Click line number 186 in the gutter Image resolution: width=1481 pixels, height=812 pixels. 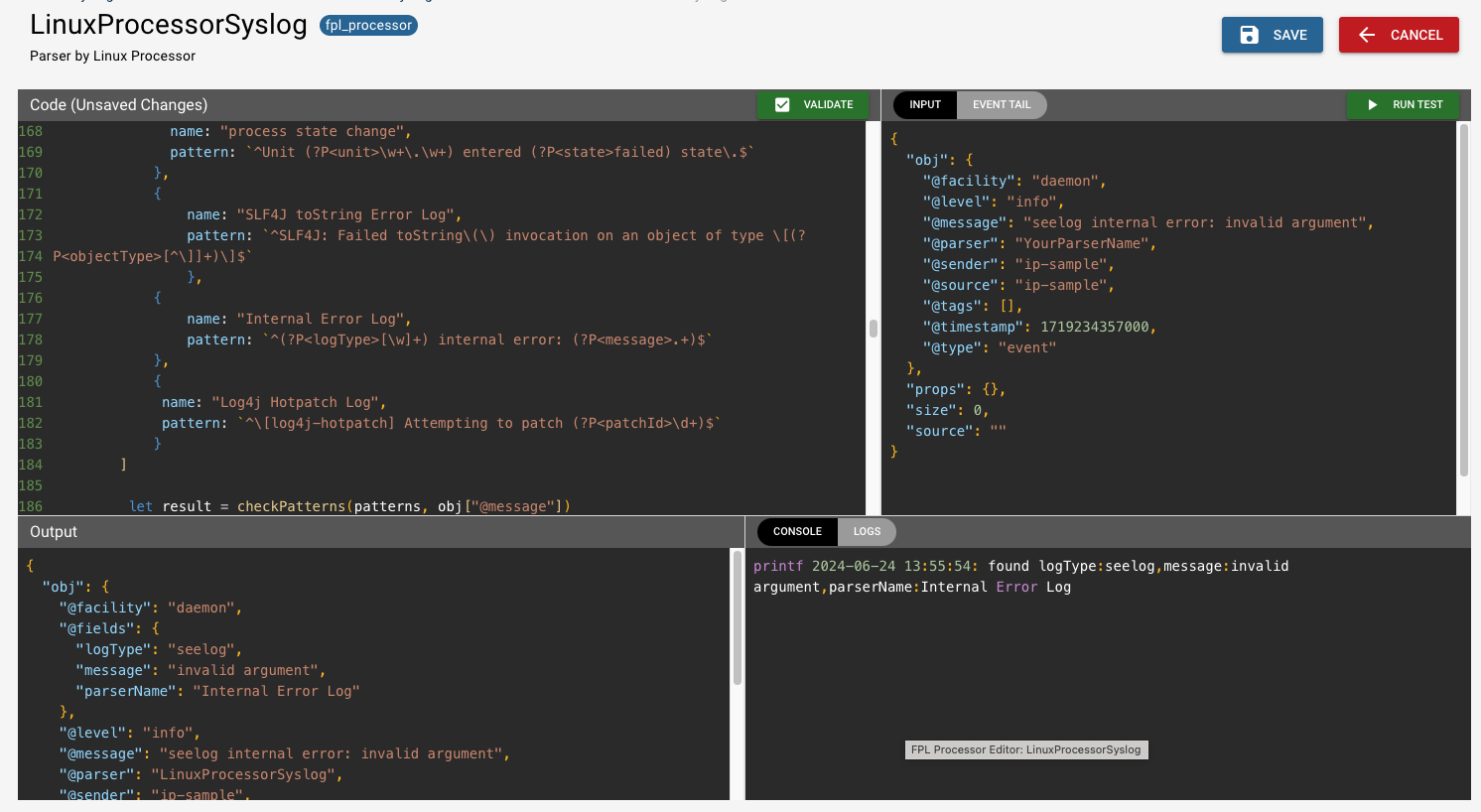pos(31,506)
